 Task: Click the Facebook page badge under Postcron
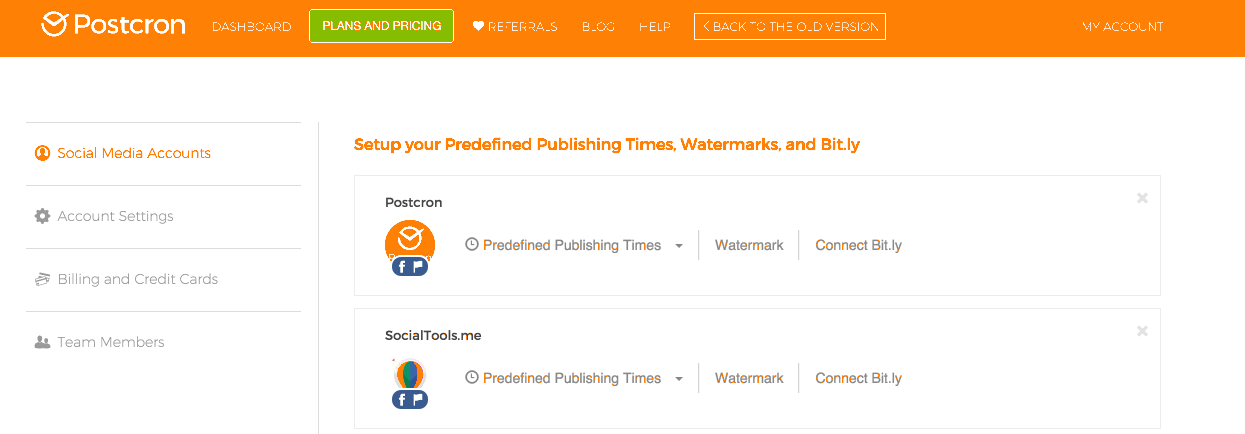[x=410, y=267]
